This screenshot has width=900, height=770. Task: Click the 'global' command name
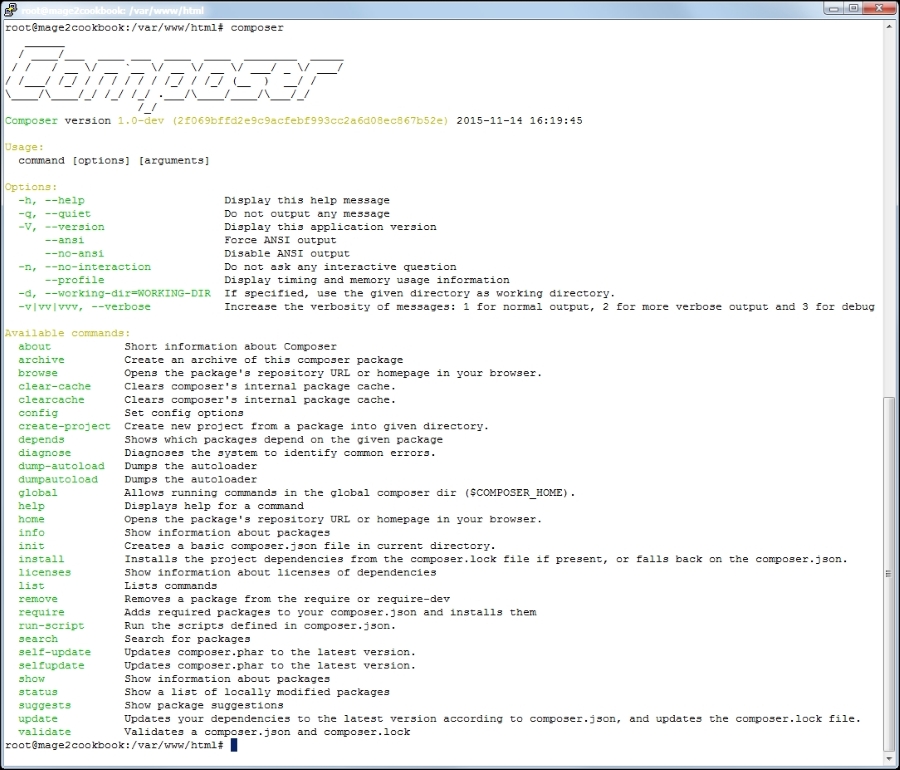[x=38, y=493]
